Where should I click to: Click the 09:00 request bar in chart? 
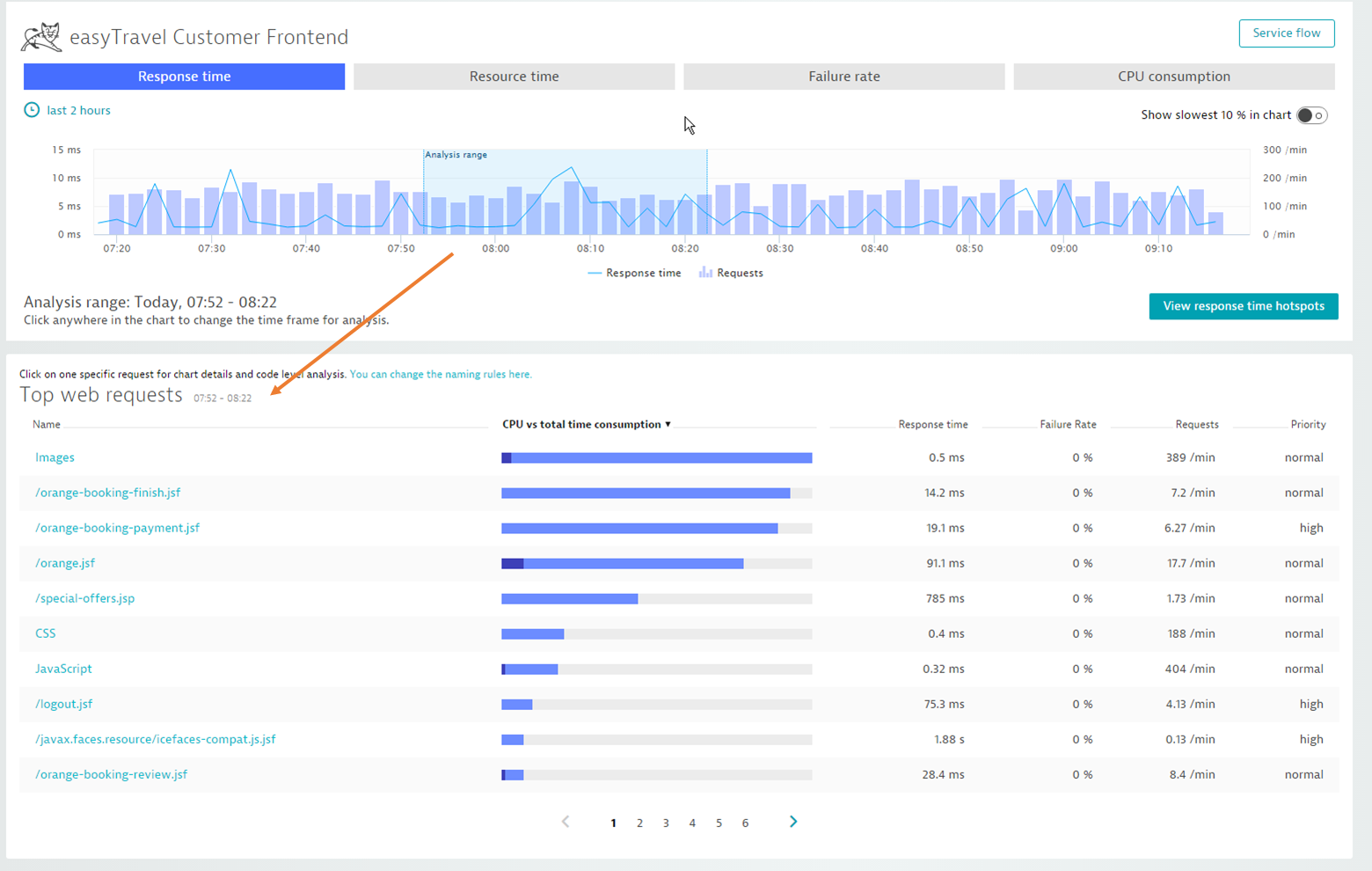click(x=1064, y=207)
